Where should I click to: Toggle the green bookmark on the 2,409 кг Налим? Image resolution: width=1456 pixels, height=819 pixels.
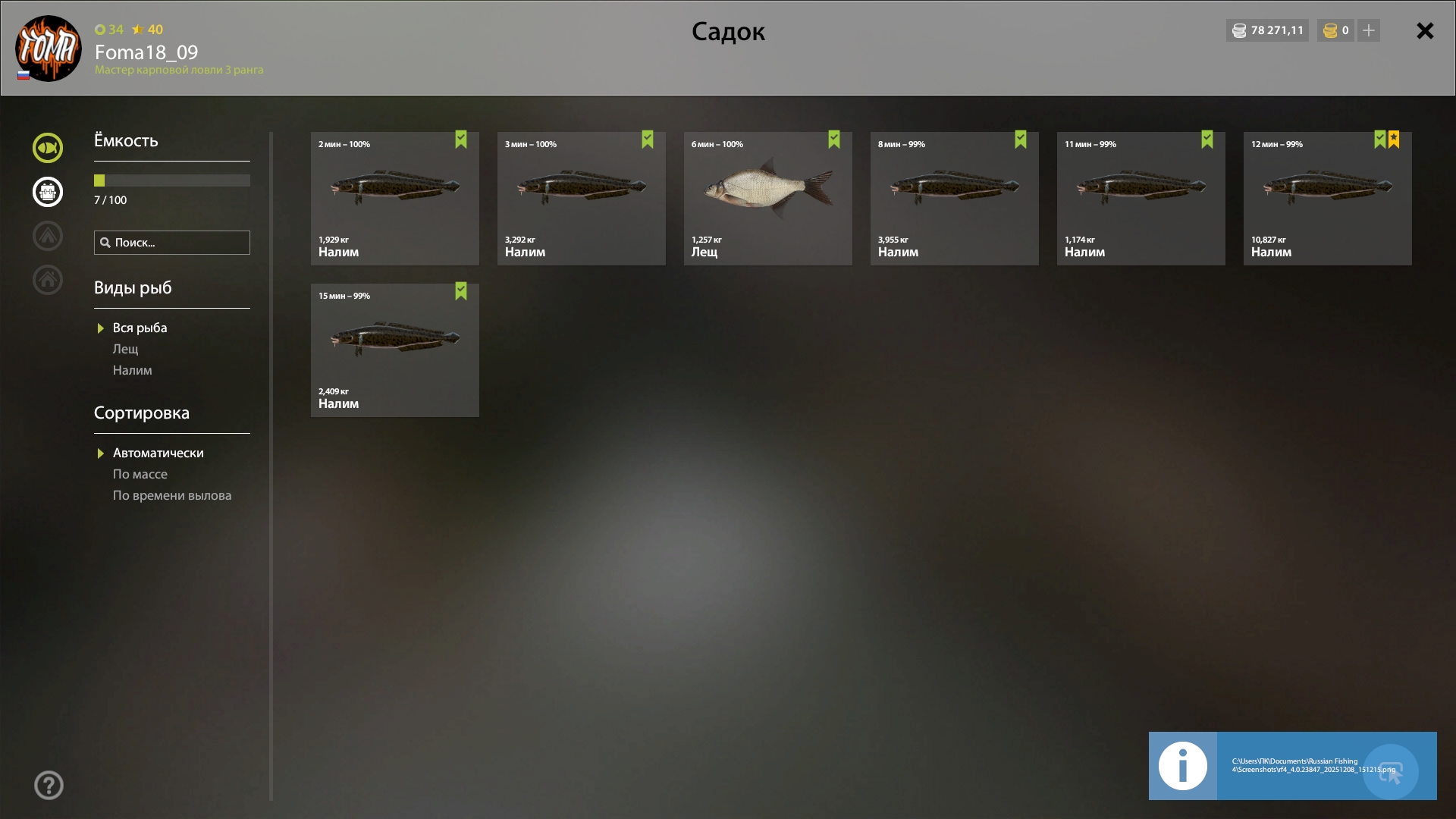click(x=461, y=291)
